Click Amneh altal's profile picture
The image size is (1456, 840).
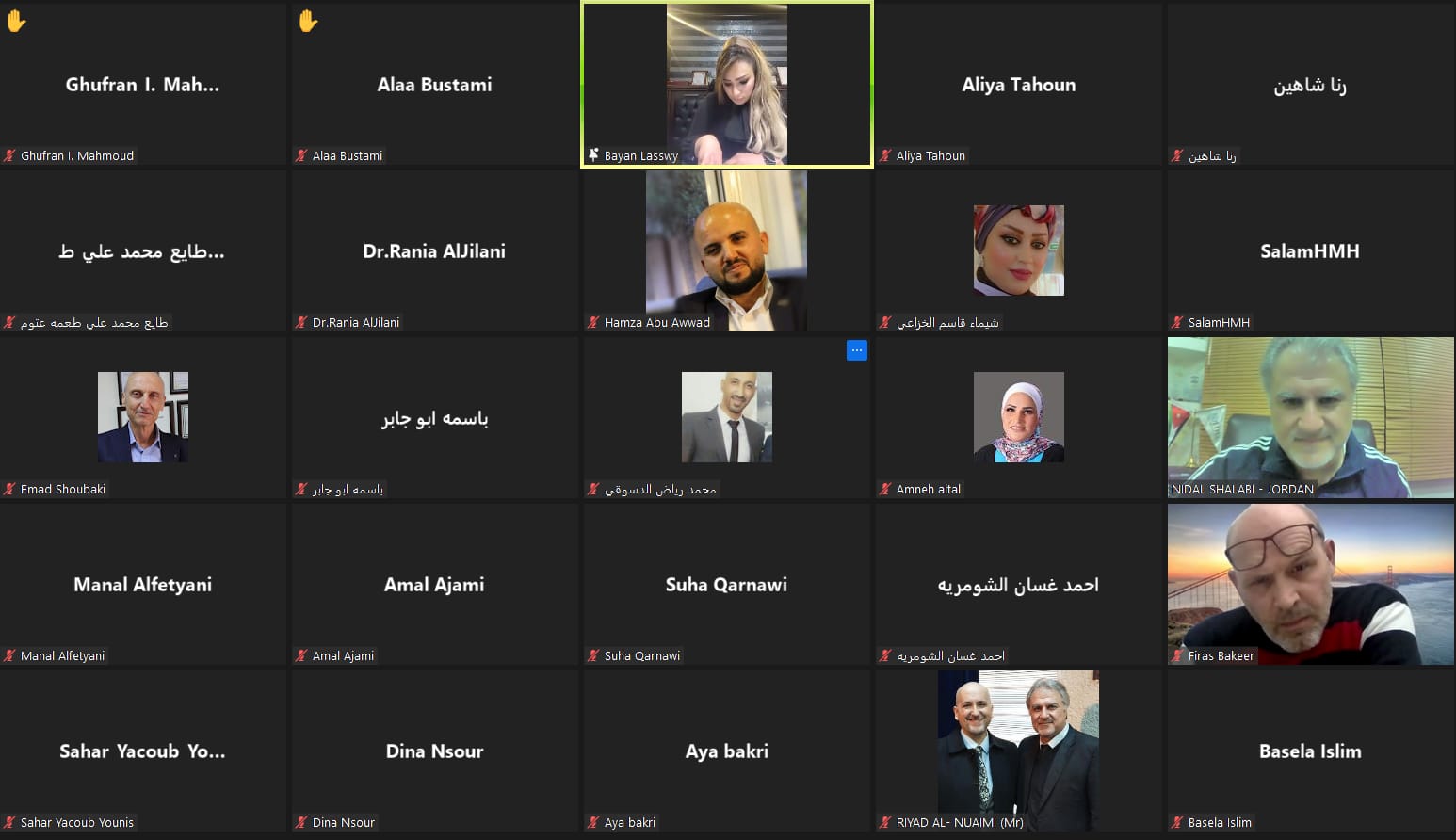coord(1018,417)
